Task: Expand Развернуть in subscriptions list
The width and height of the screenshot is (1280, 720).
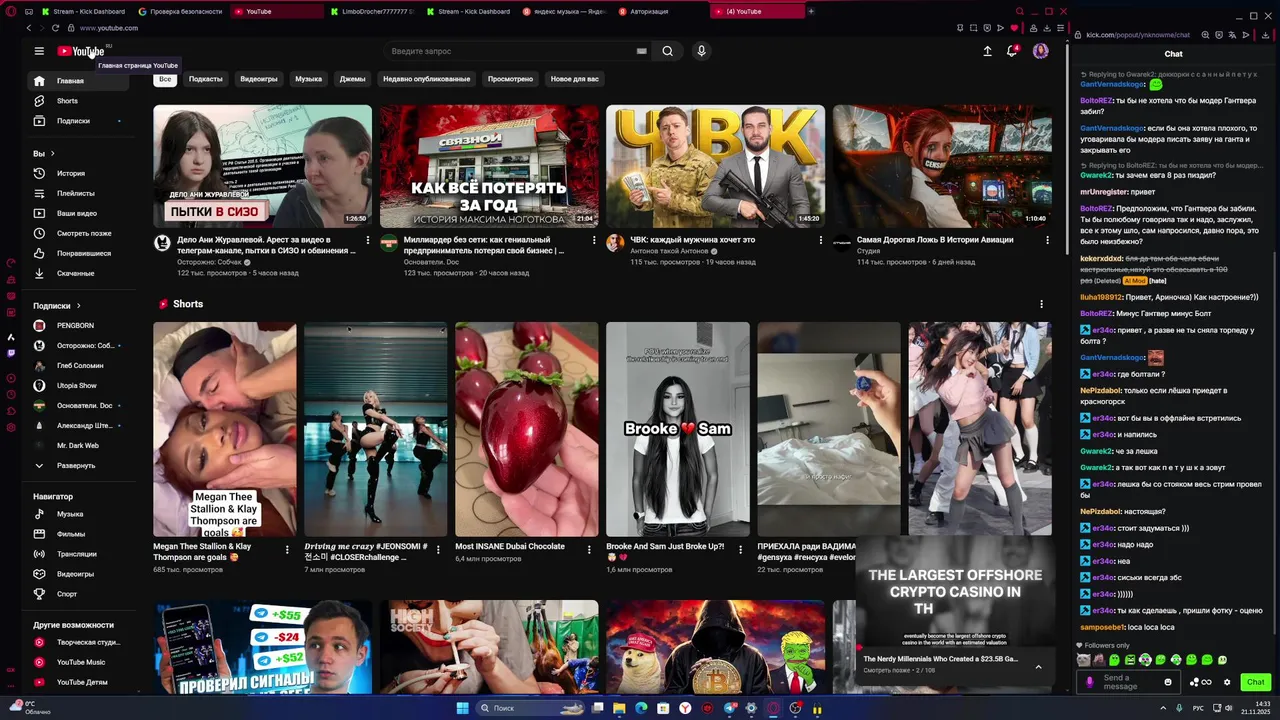Action: click(x=78, y=465)
